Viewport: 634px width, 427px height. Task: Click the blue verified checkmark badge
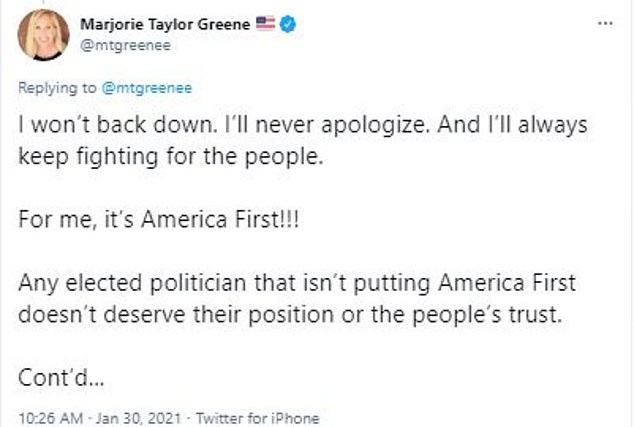coord(288,23)
